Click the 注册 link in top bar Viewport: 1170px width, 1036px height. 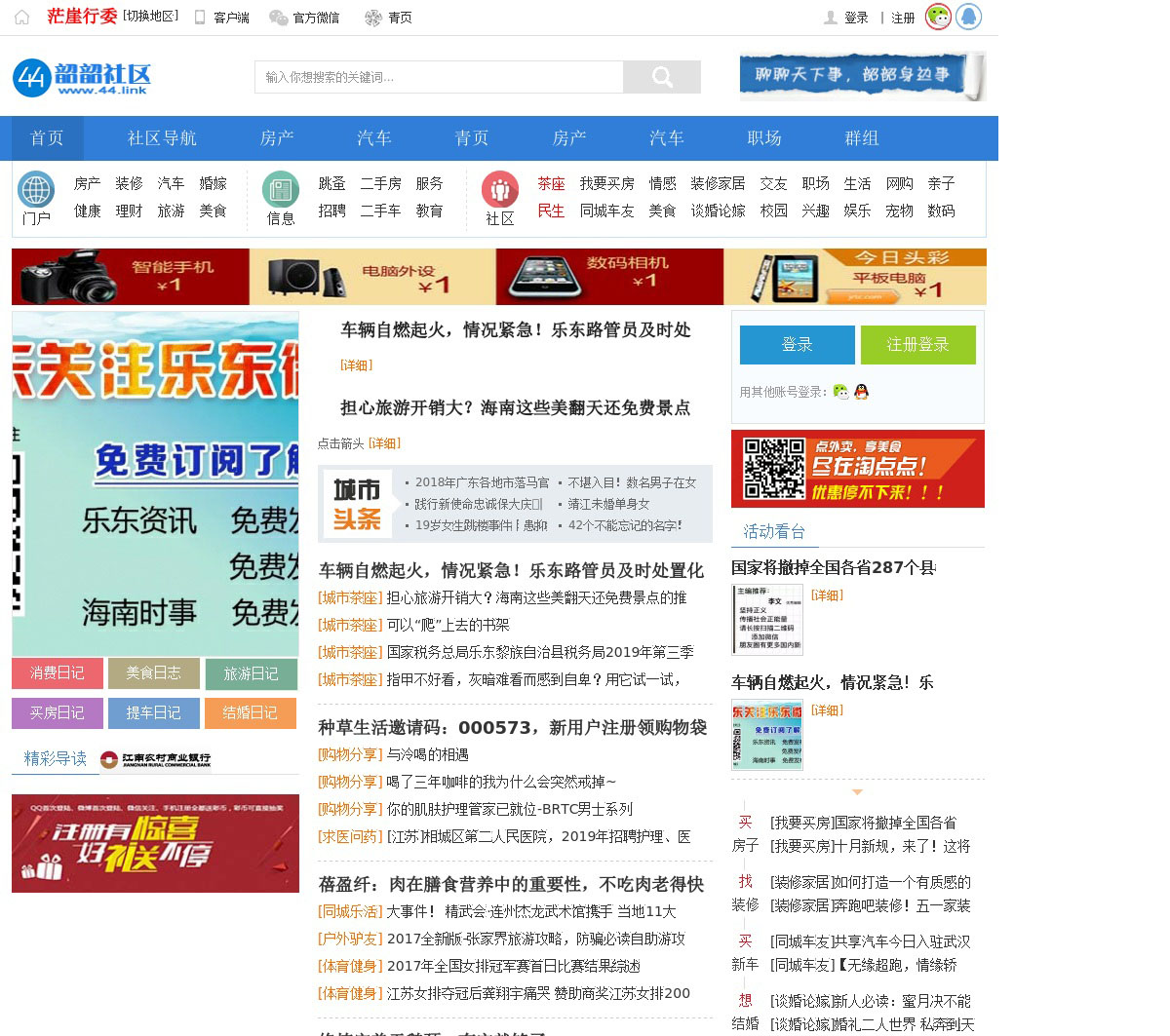click(903, 18)
